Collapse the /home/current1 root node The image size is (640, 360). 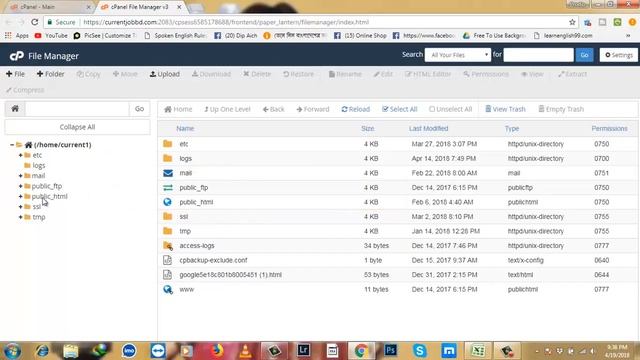(12, 145)
